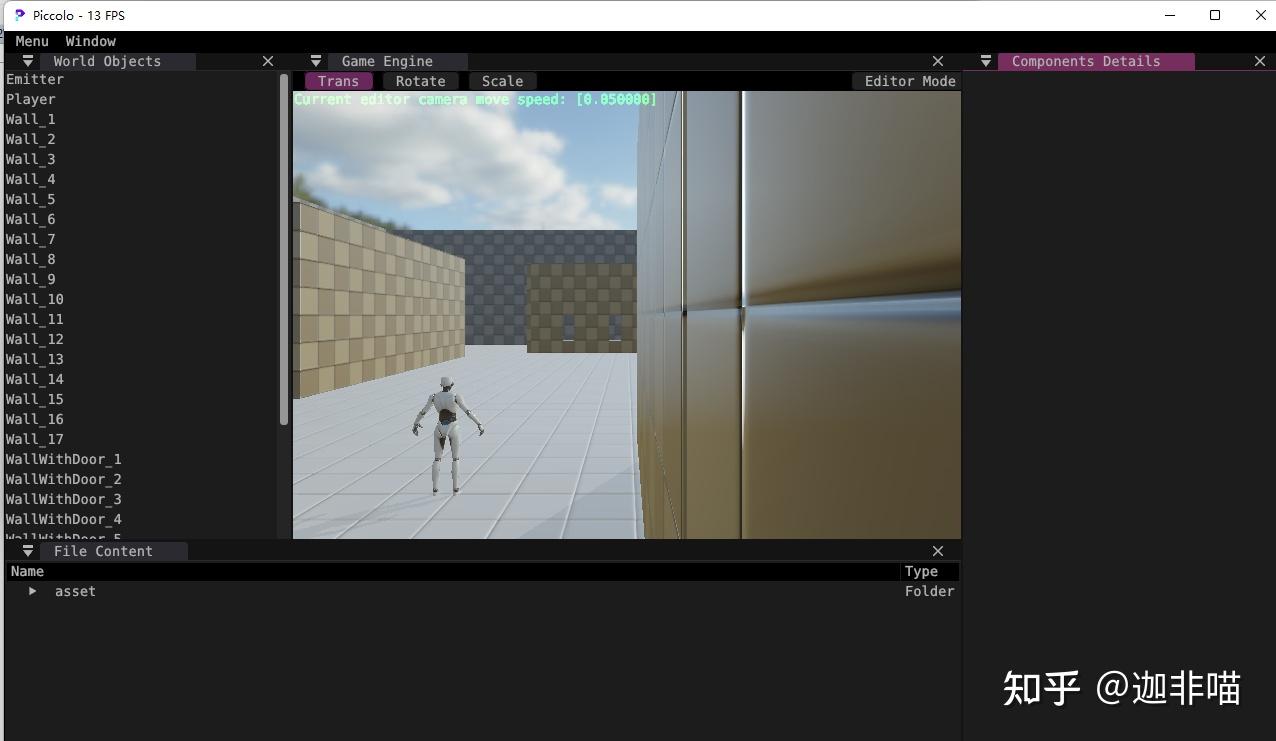The height and width of the screenshot is (741, 1276).
Task: Activate the Trans transform mode
Action: [x=338, y=81]
